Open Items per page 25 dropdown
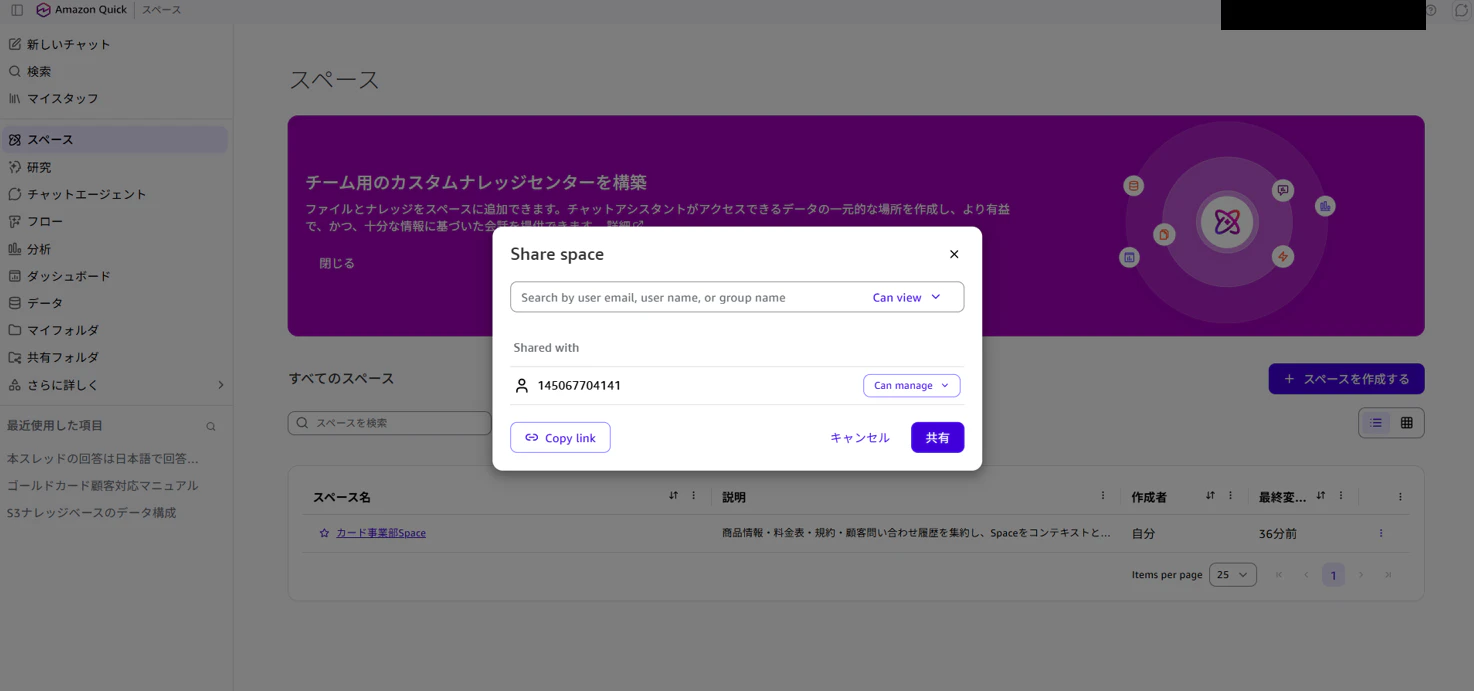Image resolution: width=1474 pixels, height=691 pixels. (x=1233, y=575)
